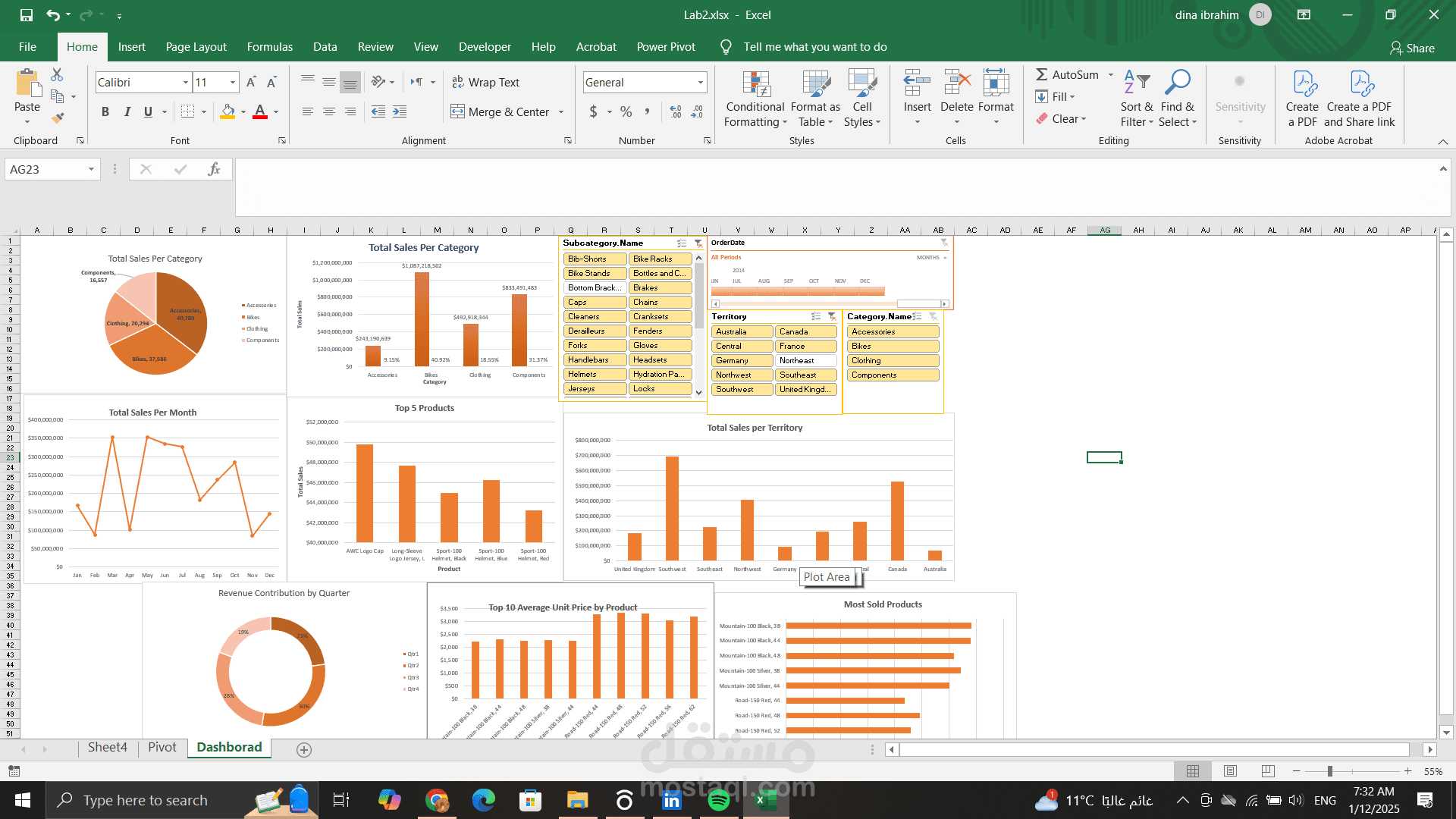Toggle Canada in Territory slicer
The width and height of the screenshot is (1456, 819).
(805, 331)
